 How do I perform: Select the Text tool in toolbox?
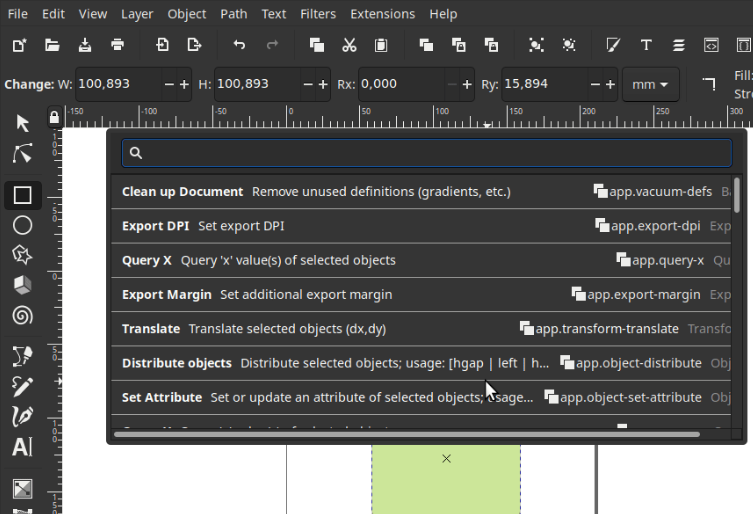point(22,446)
